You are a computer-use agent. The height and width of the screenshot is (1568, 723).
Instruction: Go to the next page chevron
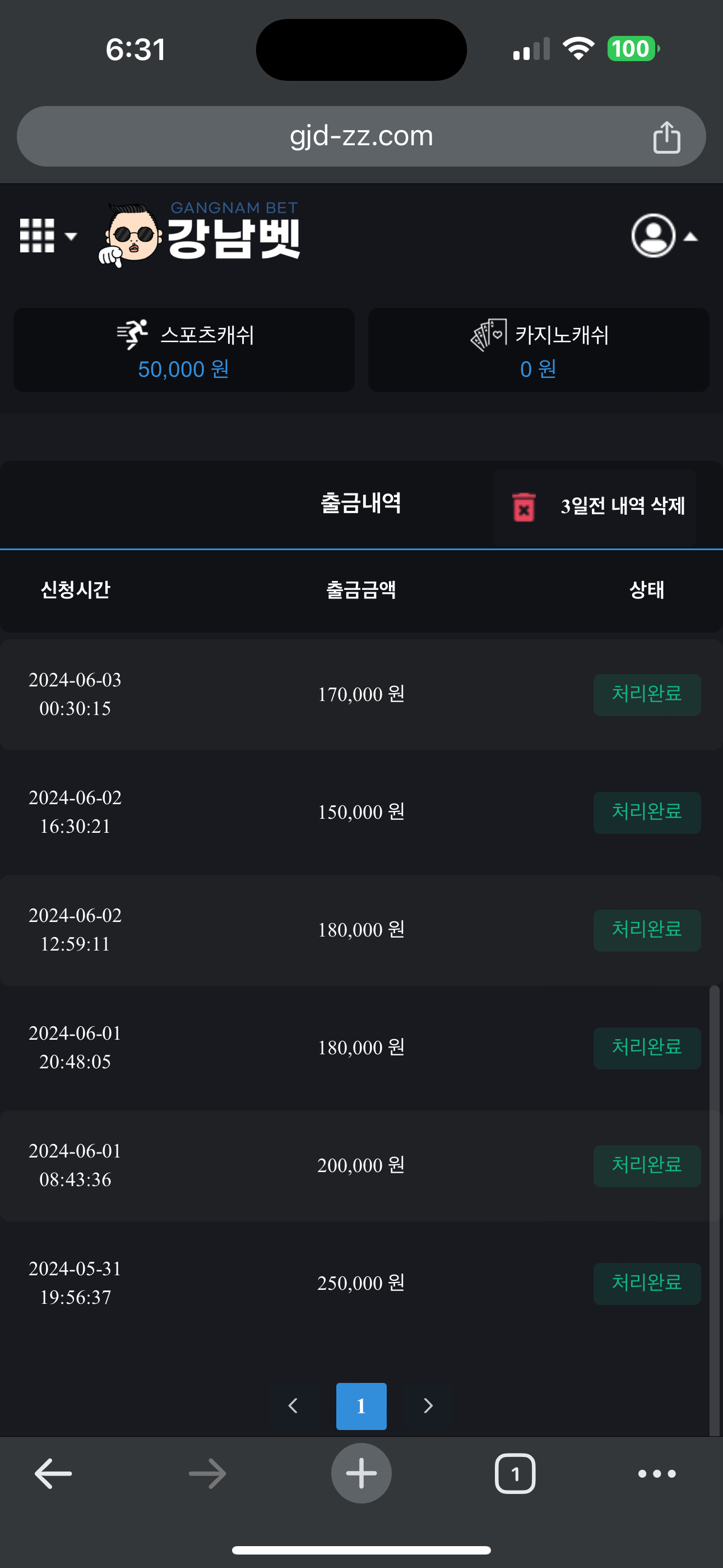tap(428, 1405)
